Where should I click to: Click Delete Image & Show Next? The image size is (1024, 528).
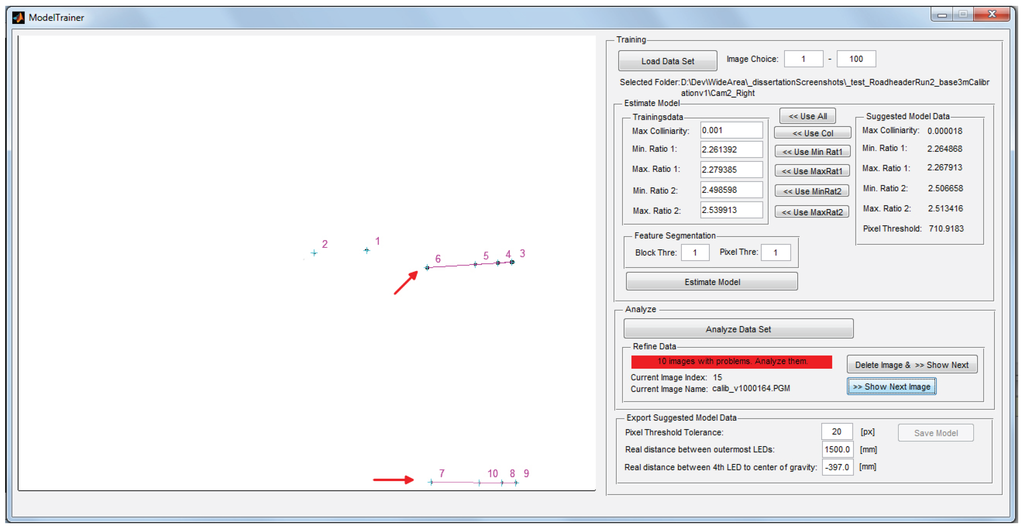point(912,364)
